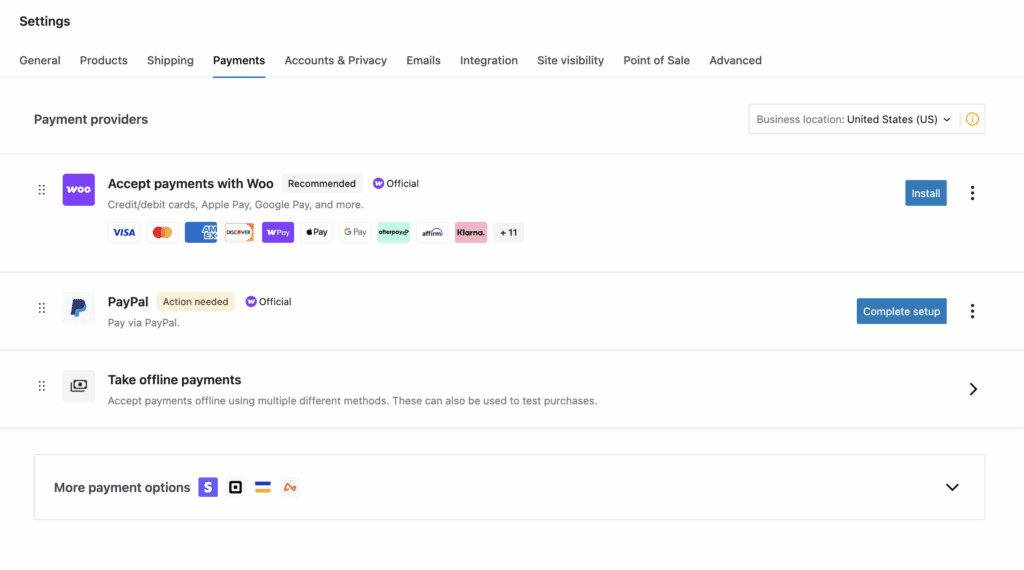Click the Payment providers heading
This screenshot has width=1024, height=570.
(x=91, y=119)
